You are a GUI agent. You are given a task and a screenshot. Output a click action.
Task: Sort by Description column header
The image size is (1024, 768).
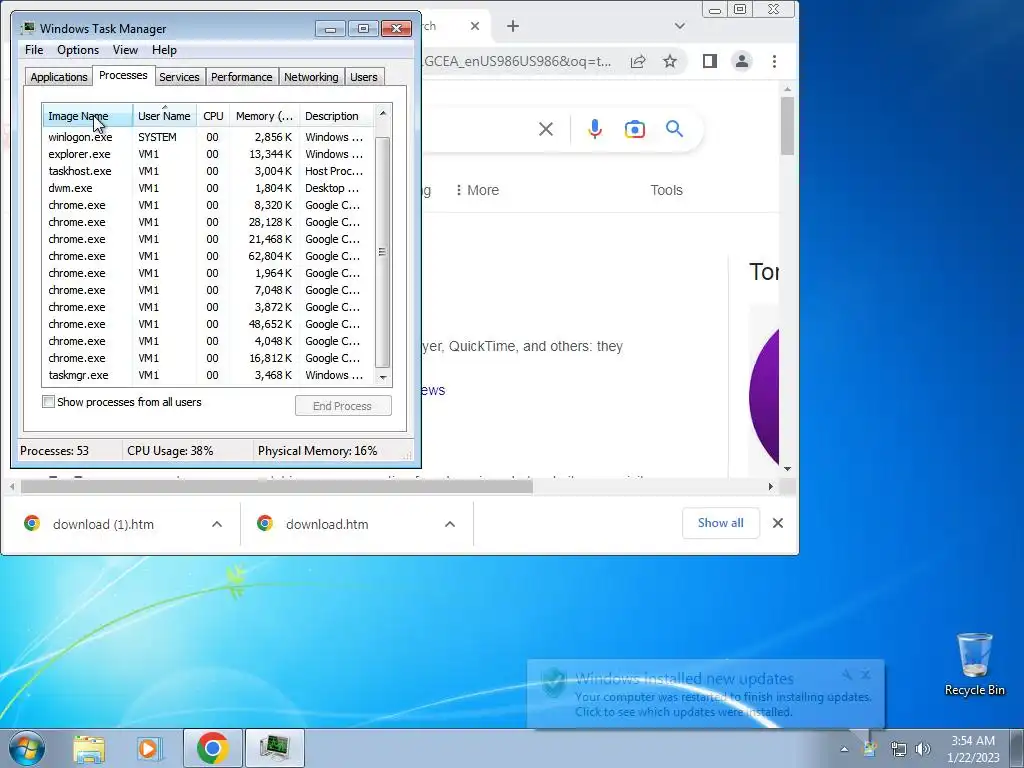(336, 116)
